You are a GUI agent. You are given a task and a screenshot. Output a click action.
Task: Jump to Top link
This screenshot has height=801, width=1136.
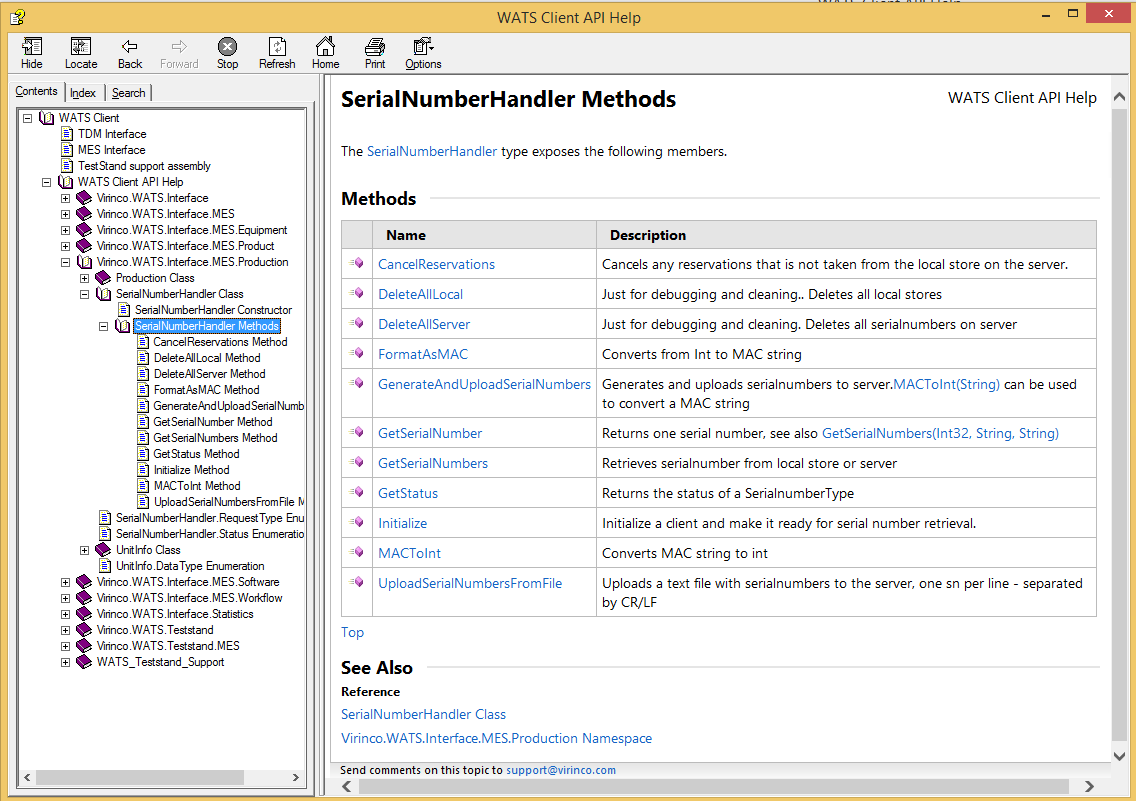point(352,632)
